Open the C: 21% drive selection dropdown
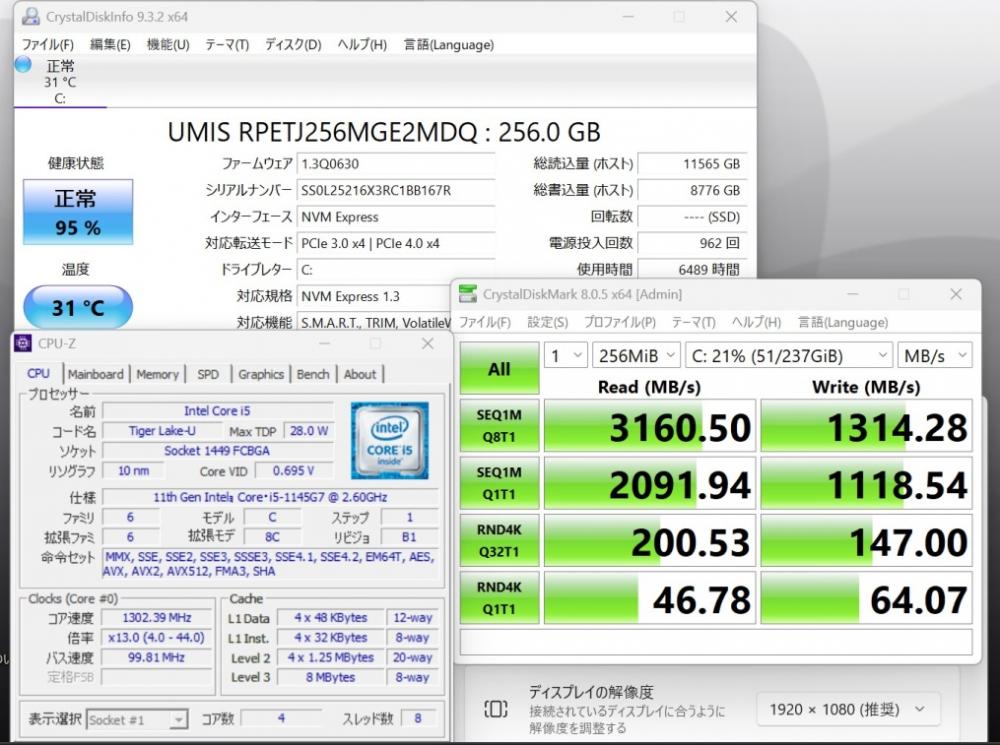1000x745 pixels. point(789,355)
